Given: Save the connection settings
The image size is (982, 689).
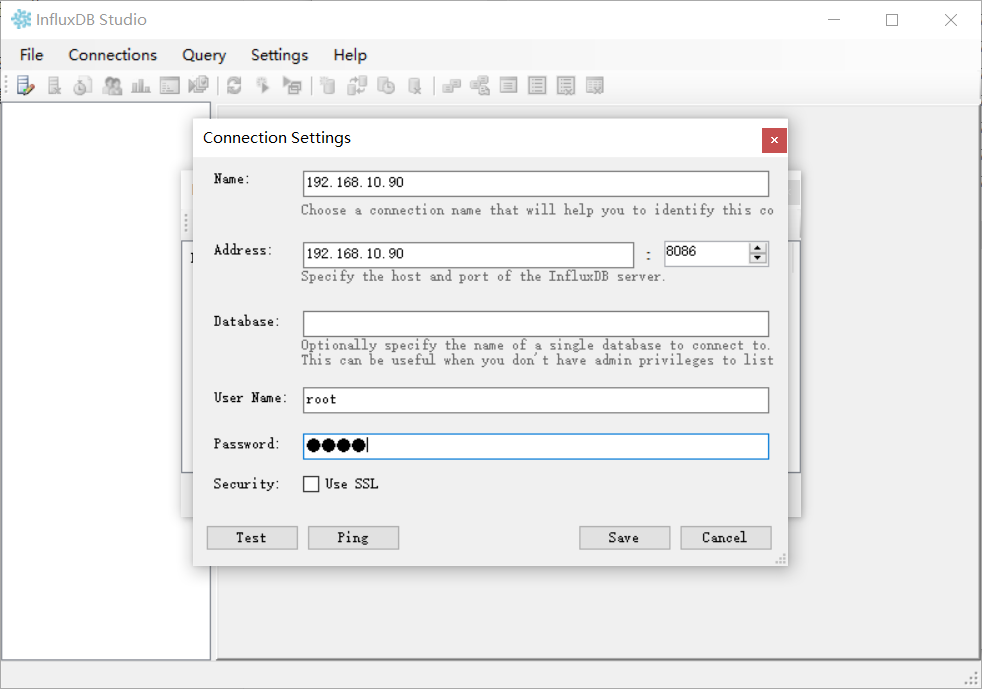Looking at the screenshot, I should click(x=624, y=537).
